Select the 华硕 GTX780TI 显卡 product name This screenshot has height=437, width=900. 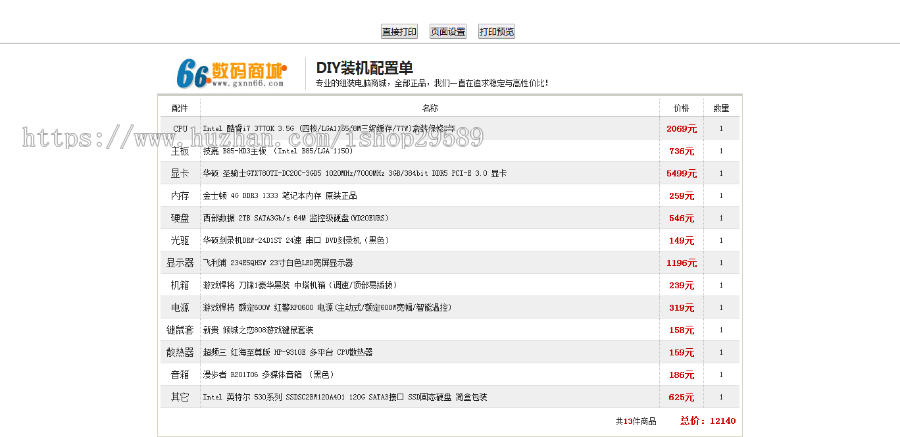[354, 173]
